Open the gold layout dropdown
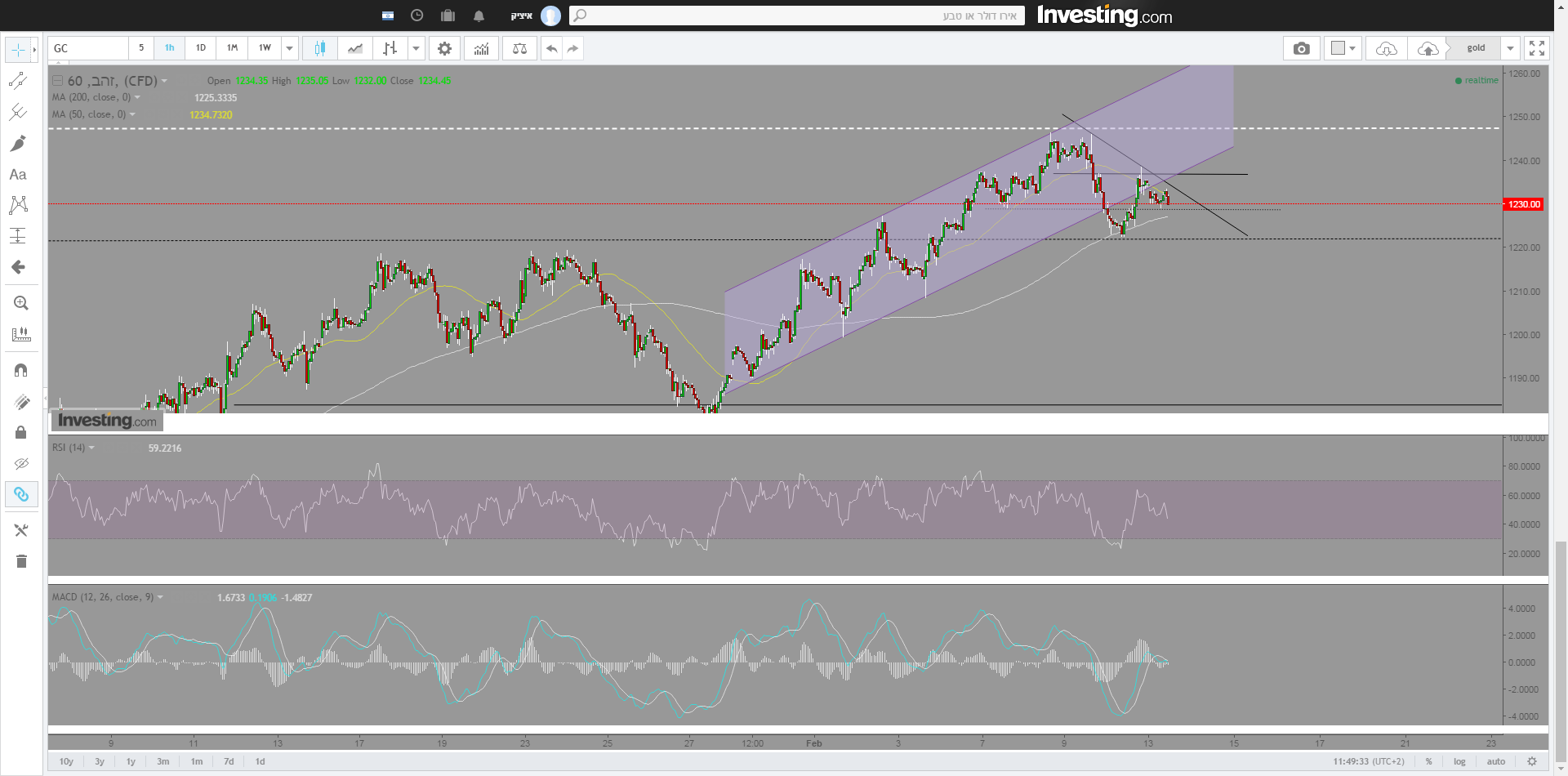 coord(1510,49)
